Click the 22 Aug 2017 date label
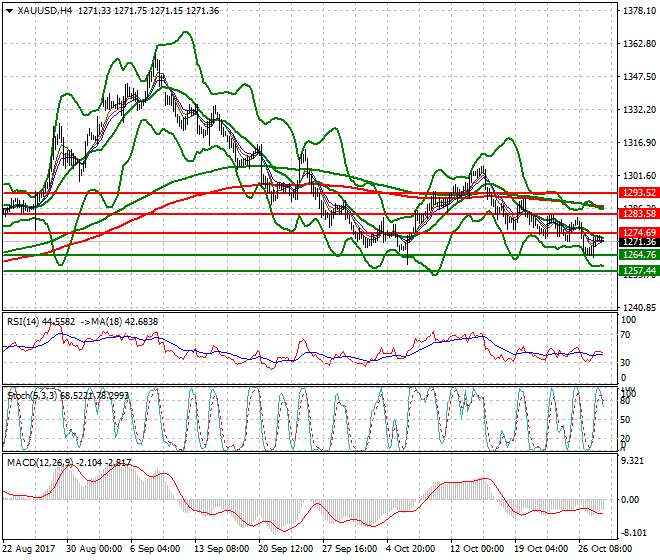660x560 pixels. tap(29, 549)
